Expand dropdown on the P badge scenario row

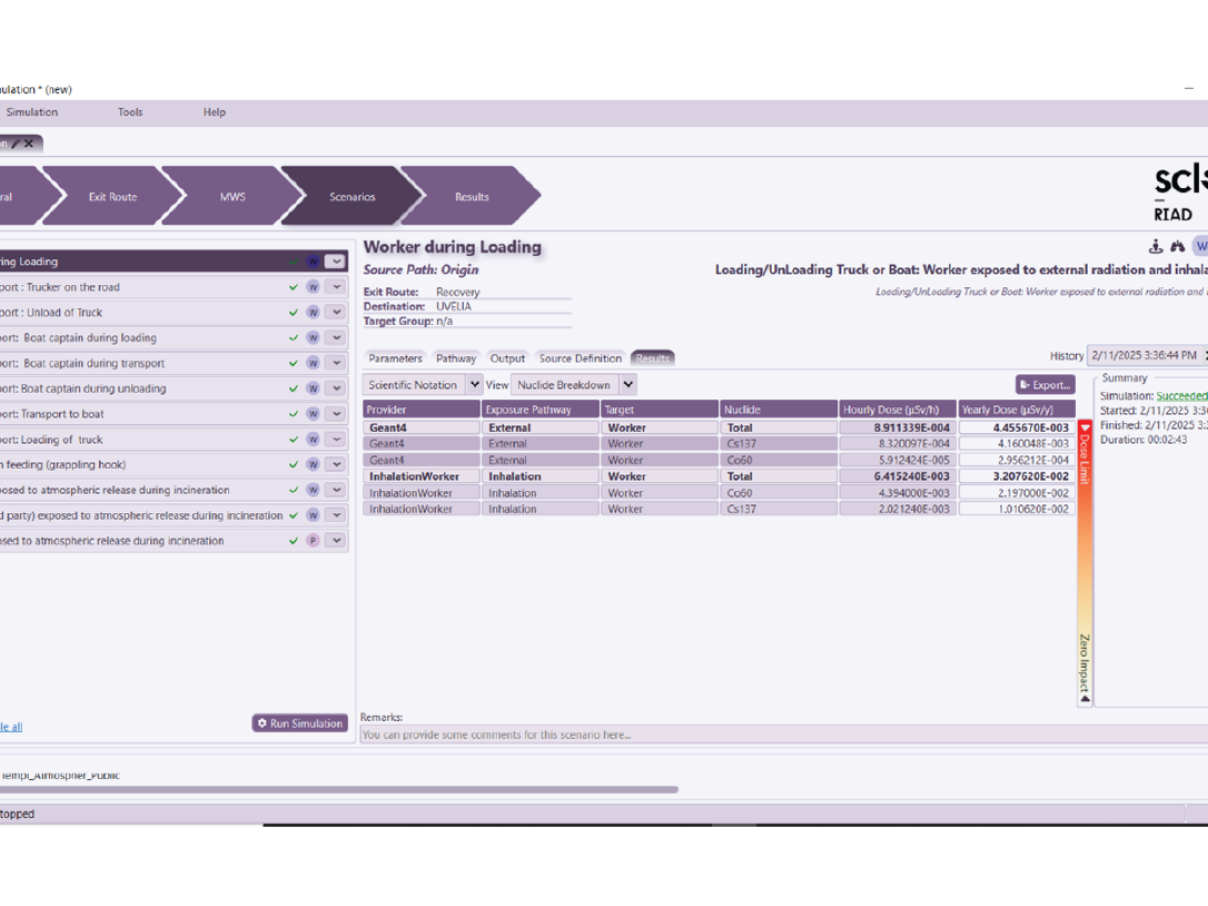point(336,541)
